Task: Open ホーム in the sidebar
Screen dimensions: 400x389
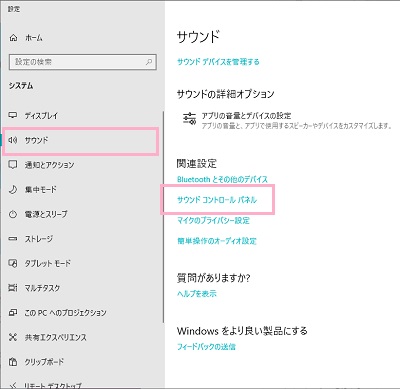Action: pos(34,38)
